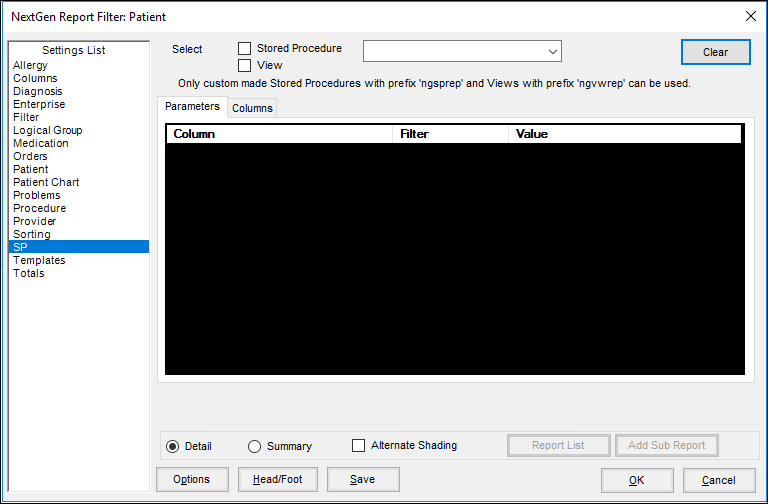Screen dimensions: 768x504
Task: Click the Filter column header
Action: pos(451,134)
